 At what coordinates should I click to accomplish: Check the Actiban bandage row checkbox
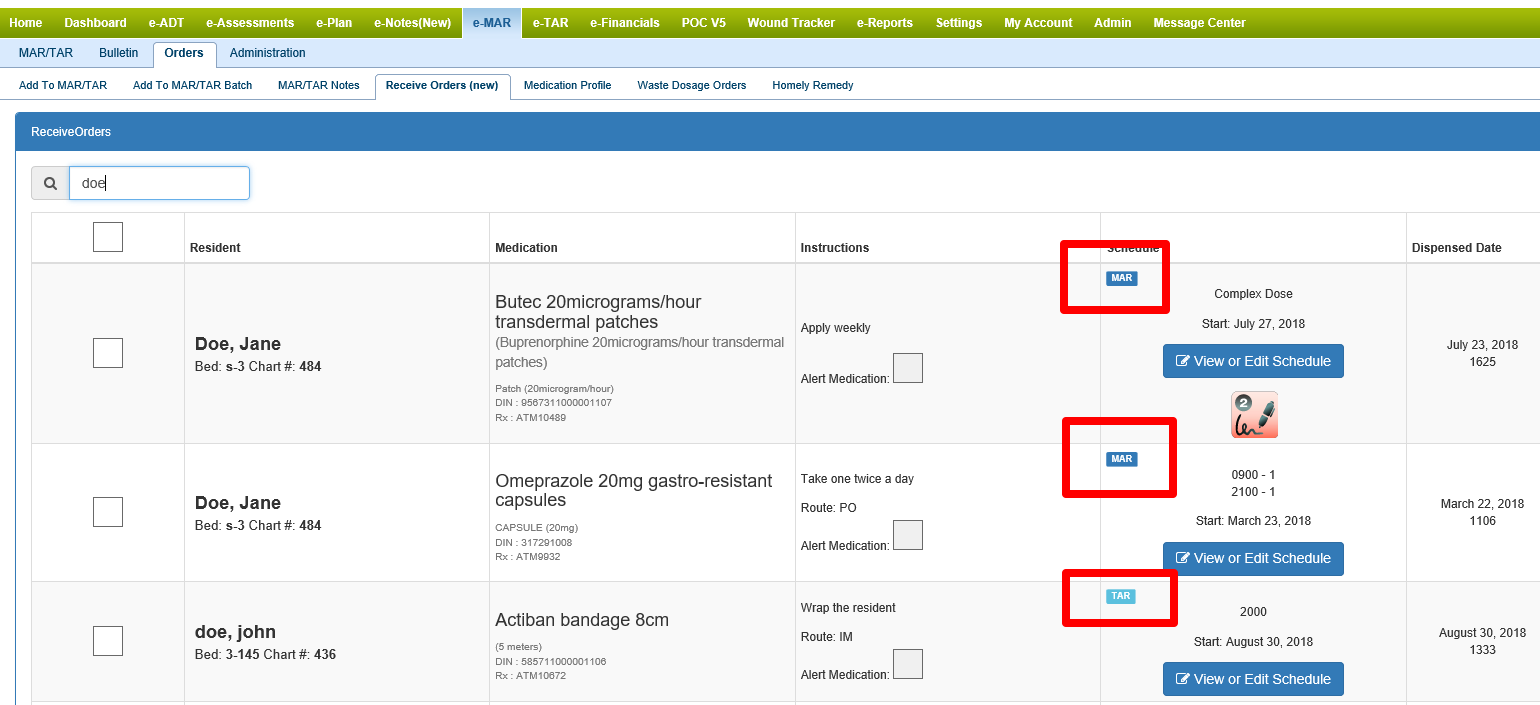coord(108,641)
